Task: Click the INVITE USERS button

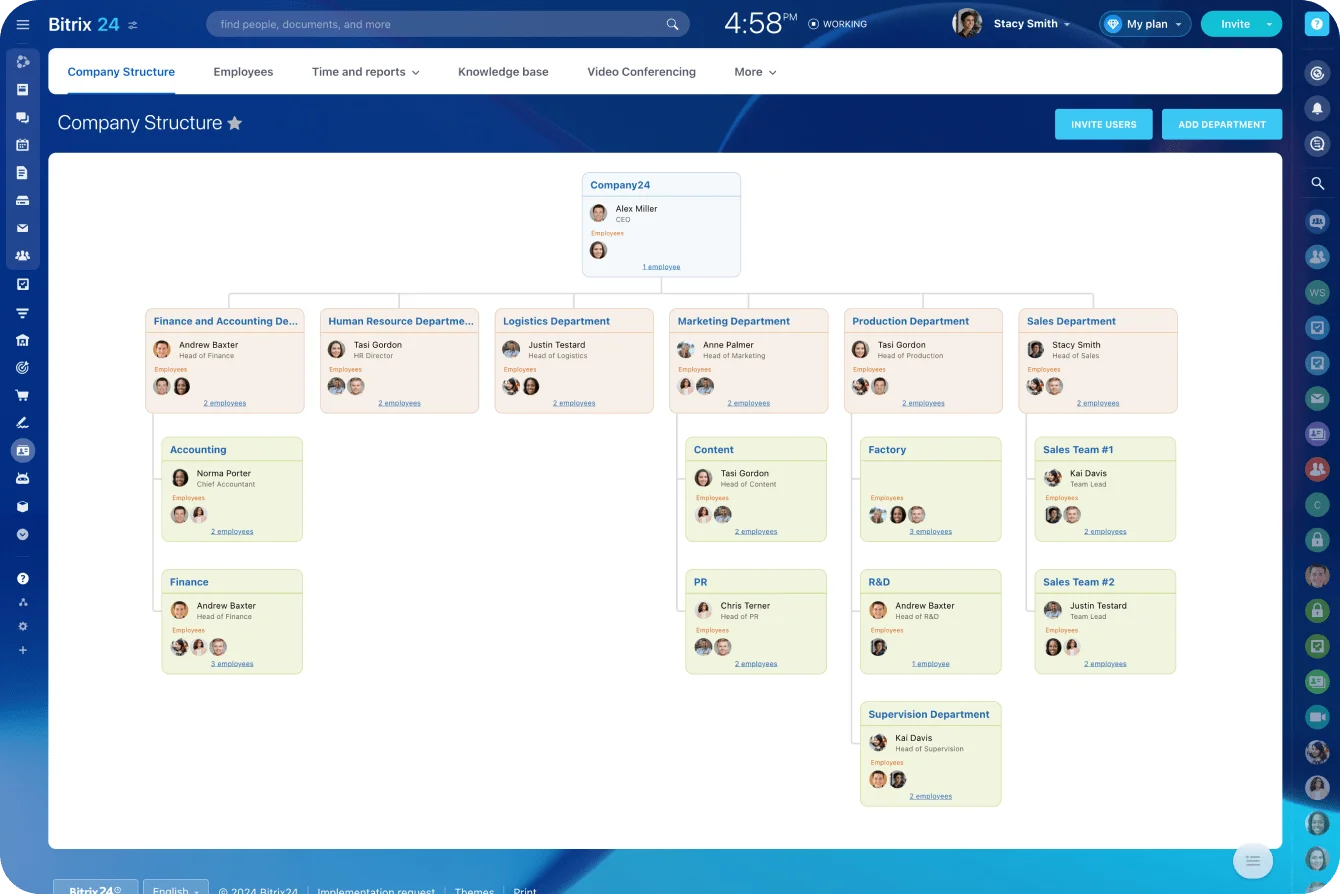Action: point(1104,124)
